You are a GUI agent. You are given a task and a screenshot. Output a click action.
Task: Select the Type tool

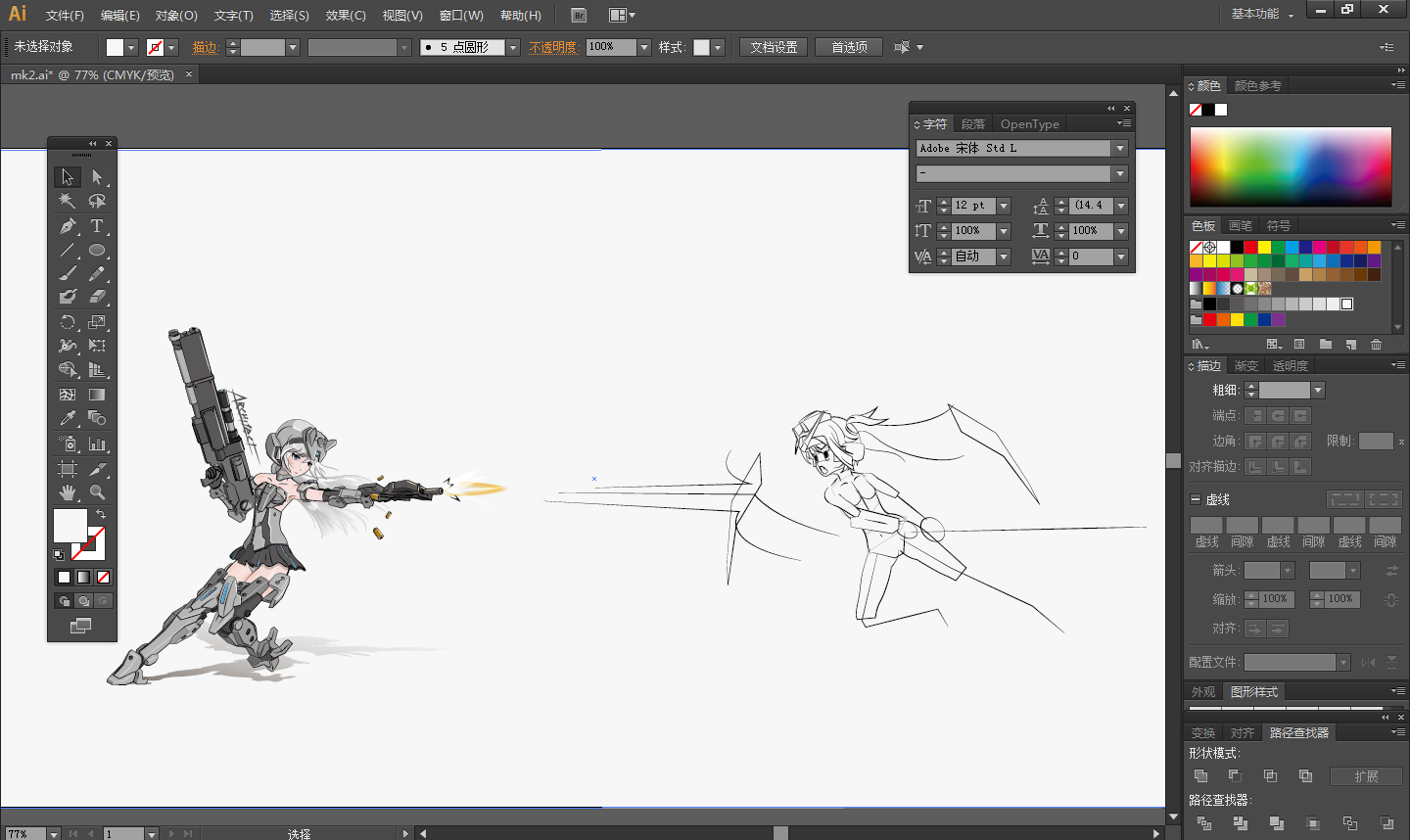click(97, 226)
